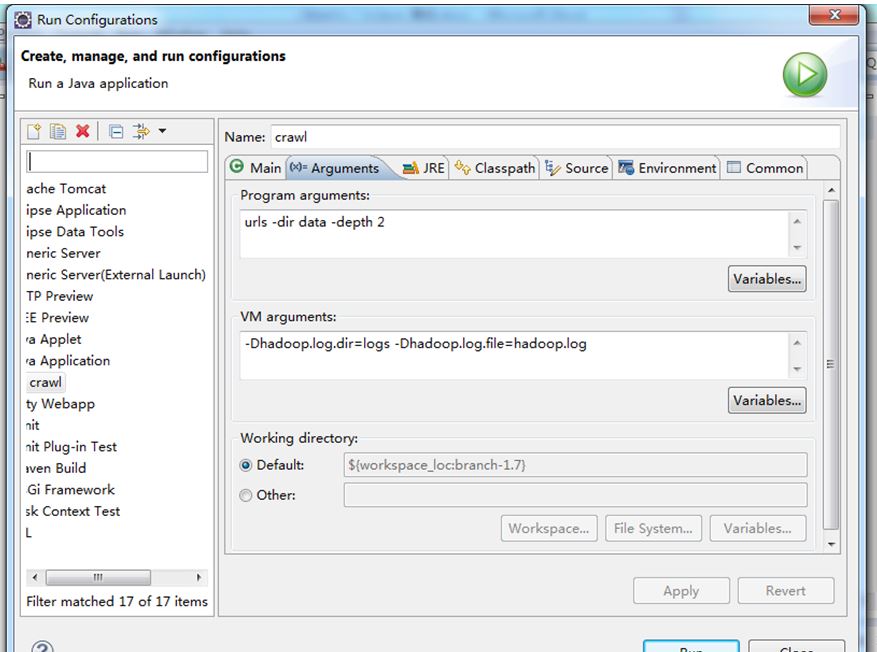Click Variables button under Program arguments
Viewport: 877px width, 652px height.
click(766, 279)
